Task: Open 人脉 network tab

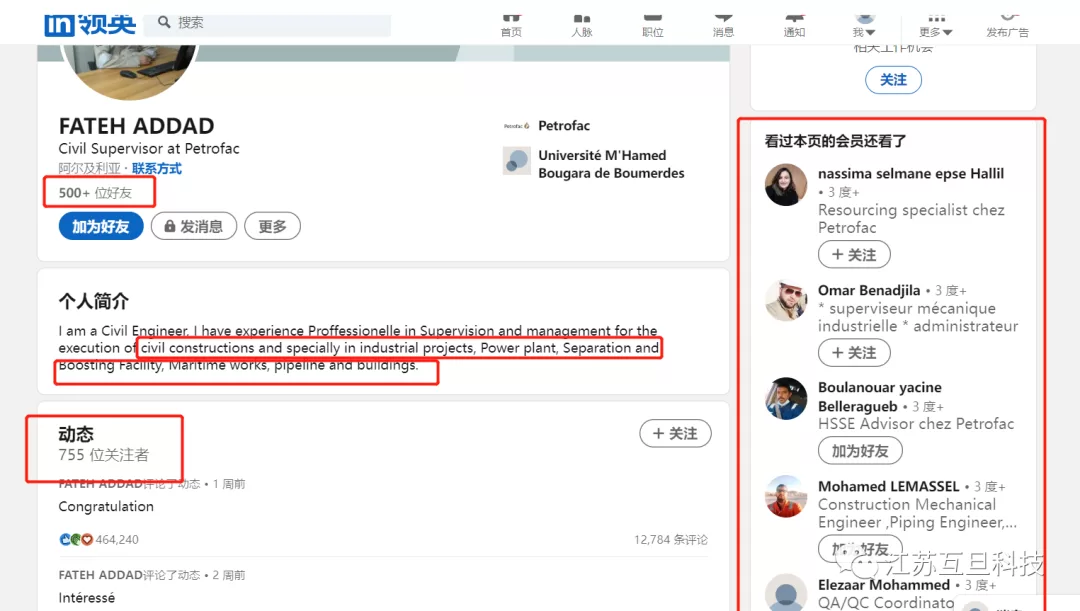Action: tap(582, 25)
